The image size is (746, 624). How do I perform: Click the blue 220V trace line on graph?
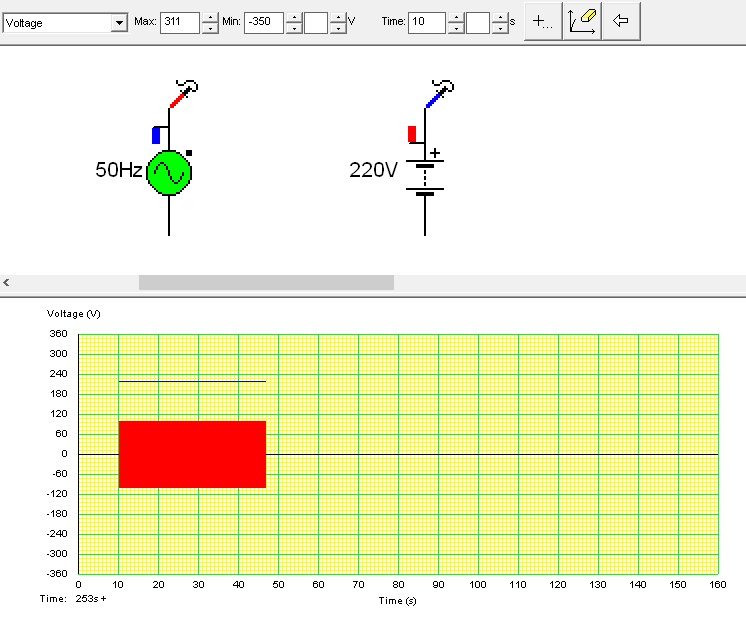192,381
